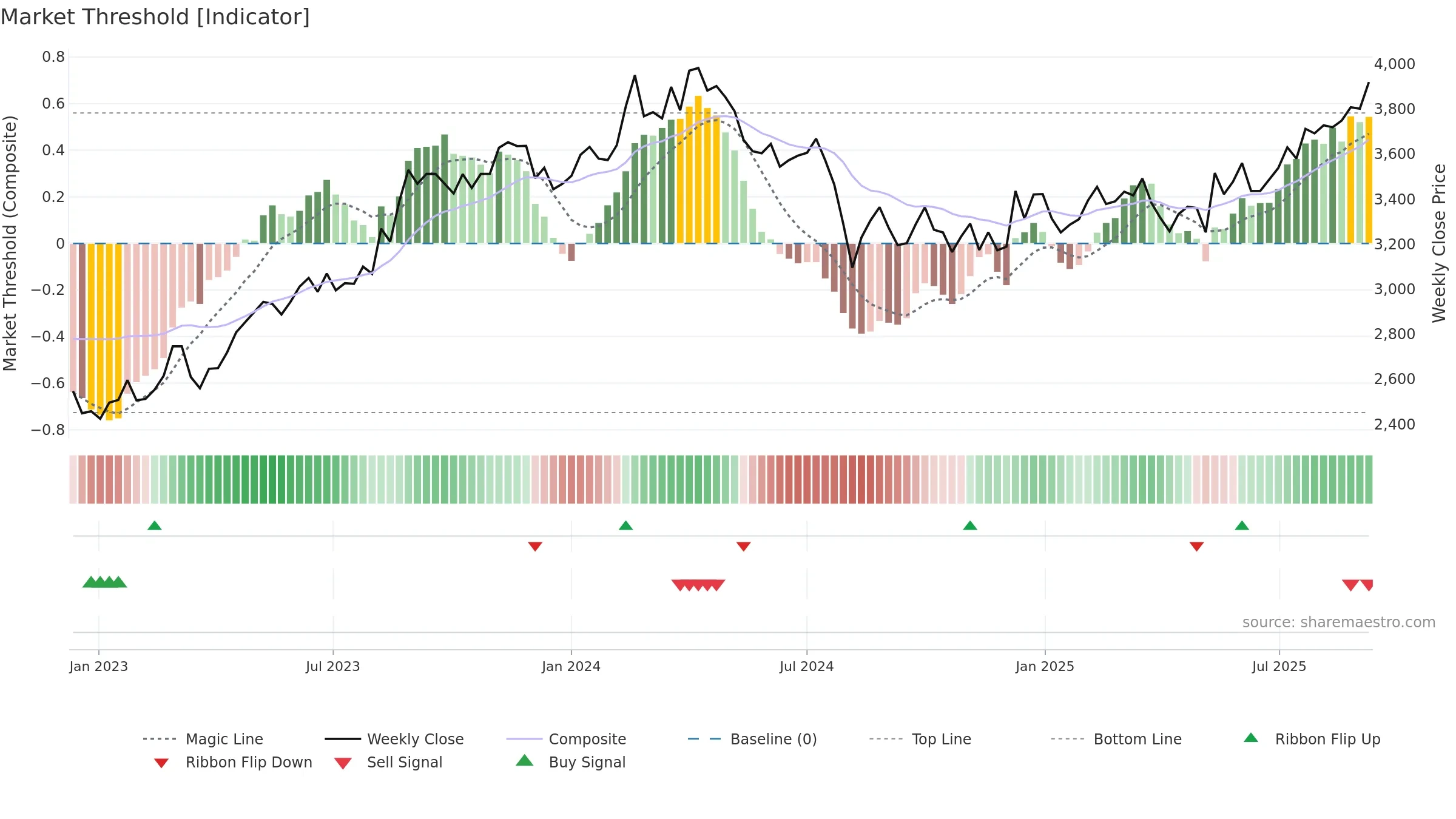Click the darkest green ribbon segment in 2023

(272, 479)
